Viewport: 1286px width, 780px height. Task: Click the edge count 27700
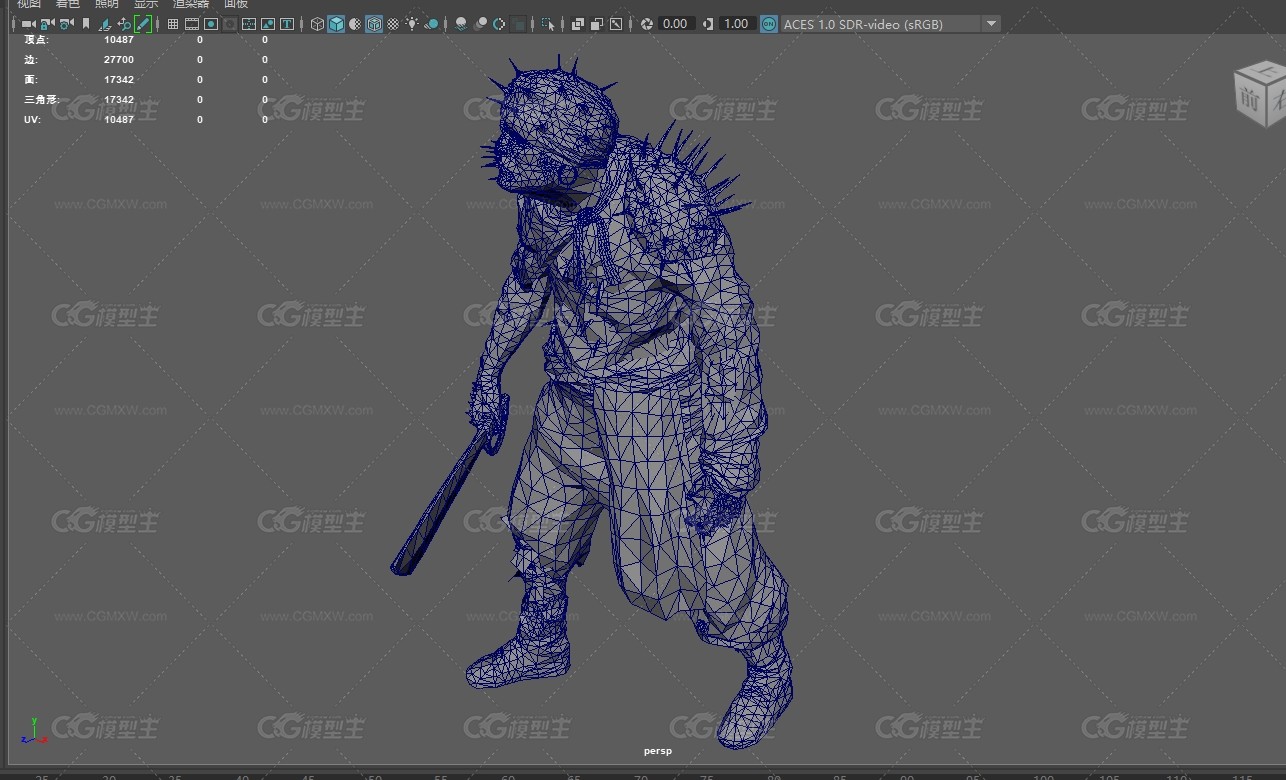(x=119, y=60)
